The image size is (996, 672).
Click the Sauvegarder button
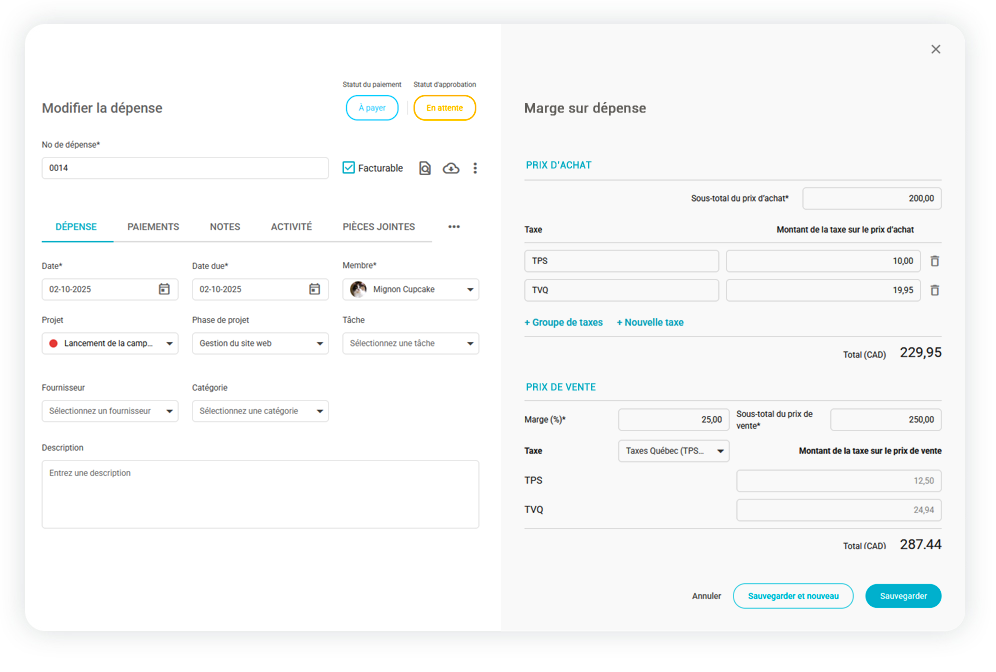(903, 596)
